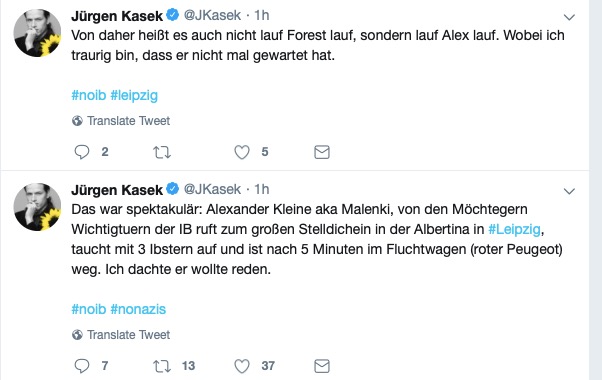Open the #nonazis hashtag
602x380 pixels.
point(138,309)
